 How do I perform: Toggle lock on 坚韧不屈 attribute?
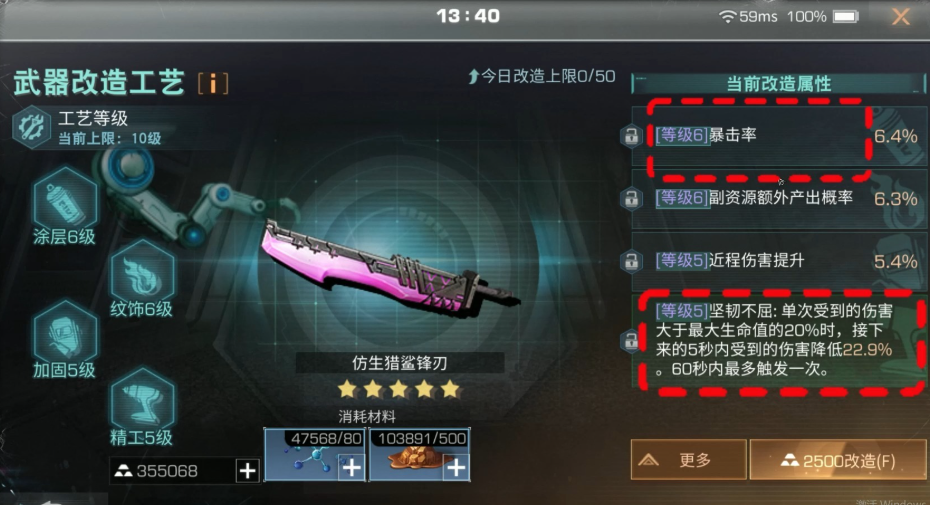[630, 341]
